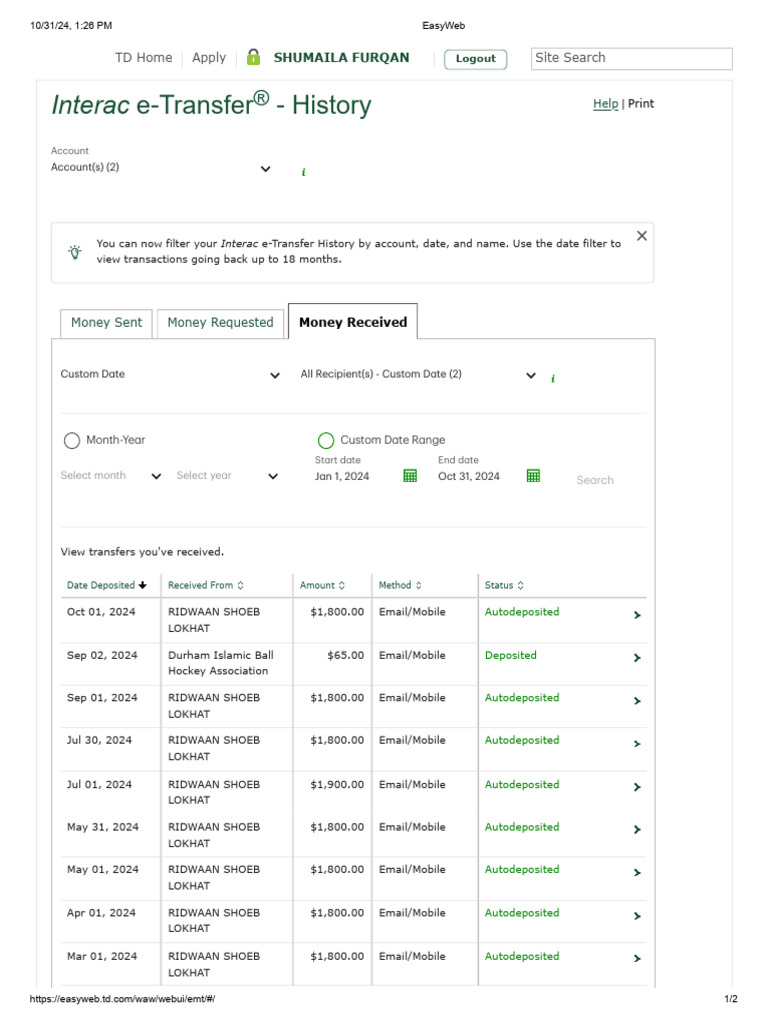Select the Custom Date Range radio button
Viewport: 768px width, 1024px height.
click(326, 440)
